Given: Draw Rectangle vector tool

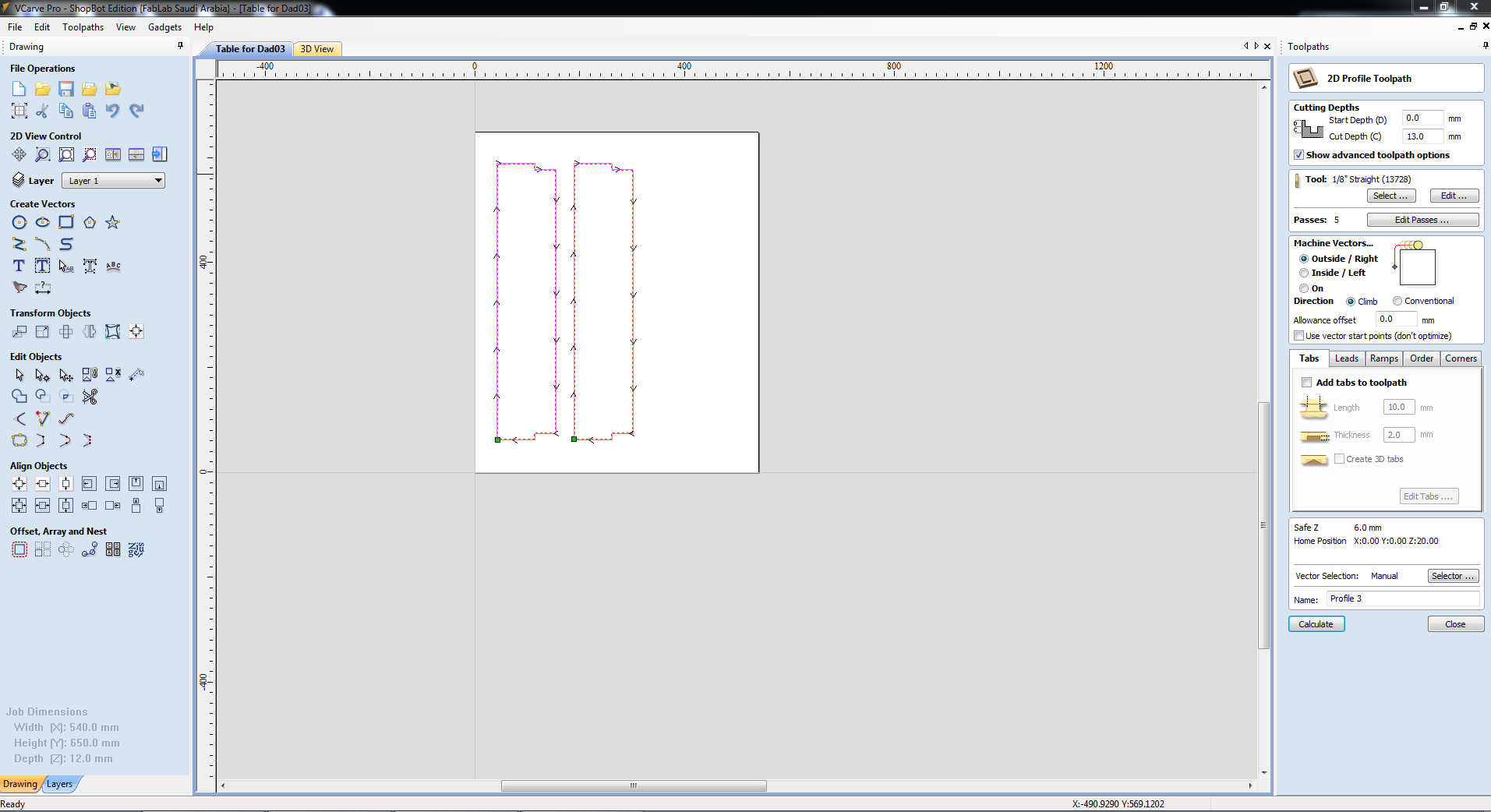Looking at the screenshot, I should 66,222.
